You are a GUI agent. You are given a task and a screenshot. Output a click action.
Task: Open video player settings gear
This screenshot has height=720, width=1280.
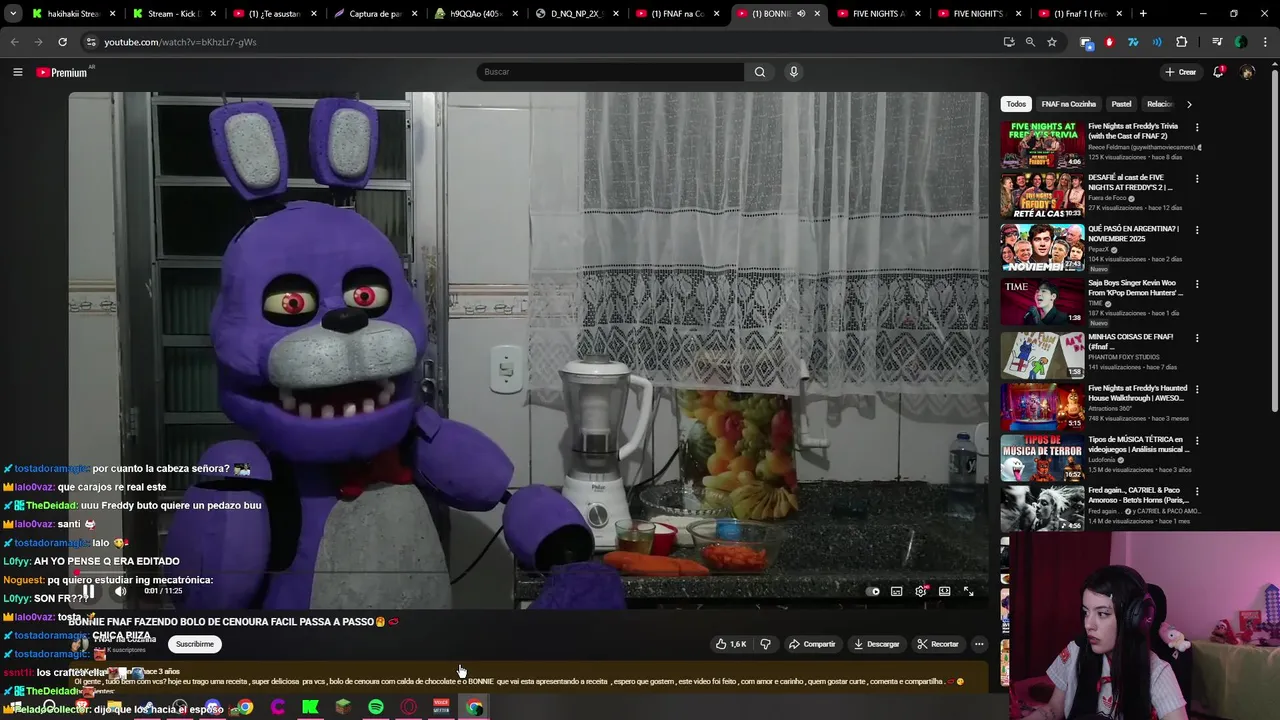pyautogui.click(x=921, y=591)
